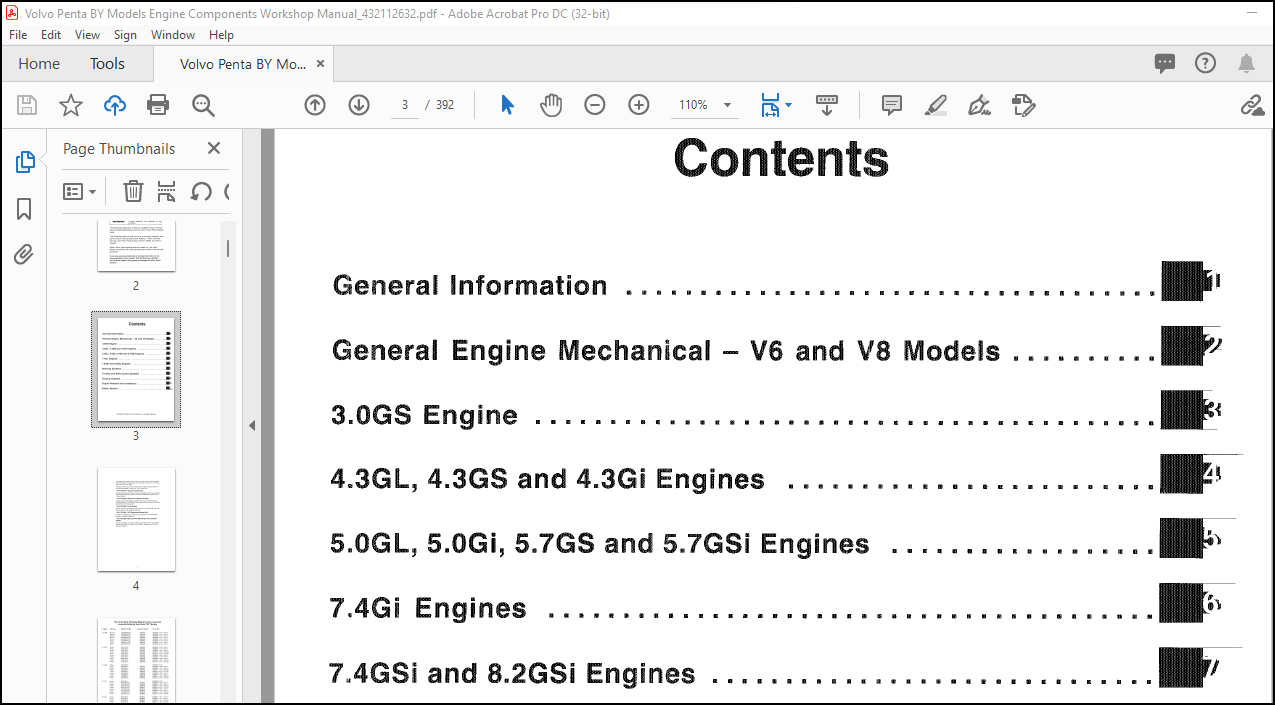Print the document with the printer icon
1275x705 pixels.
point(158,105)
